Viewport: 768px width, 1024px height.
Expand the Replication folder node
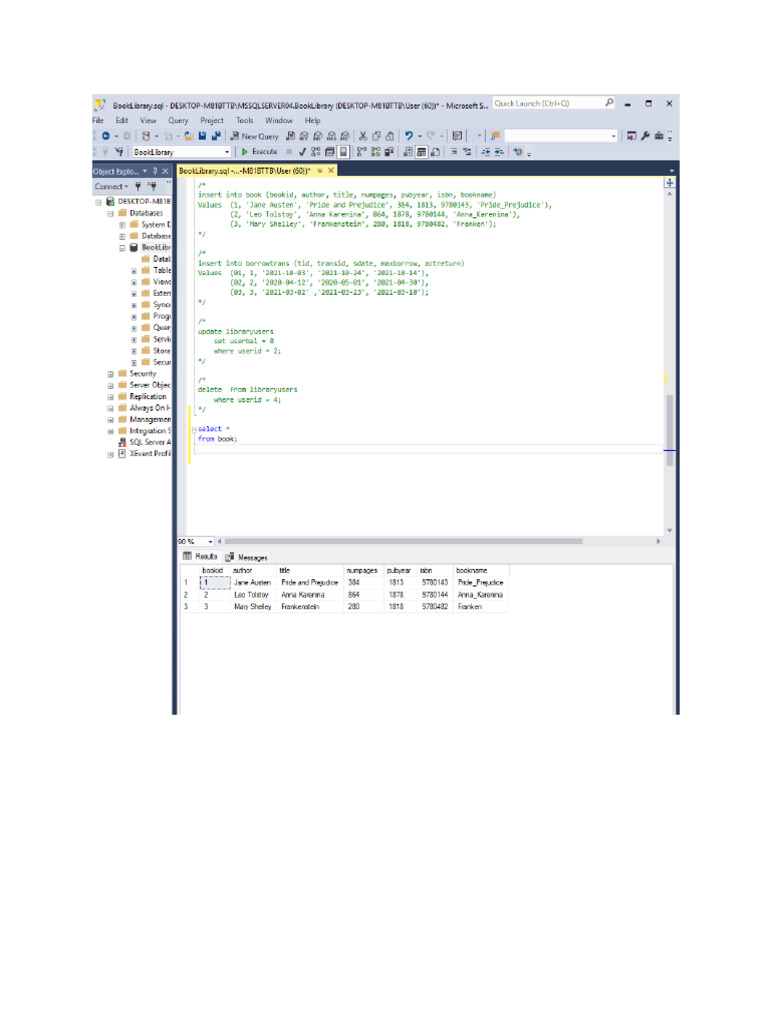110,397
